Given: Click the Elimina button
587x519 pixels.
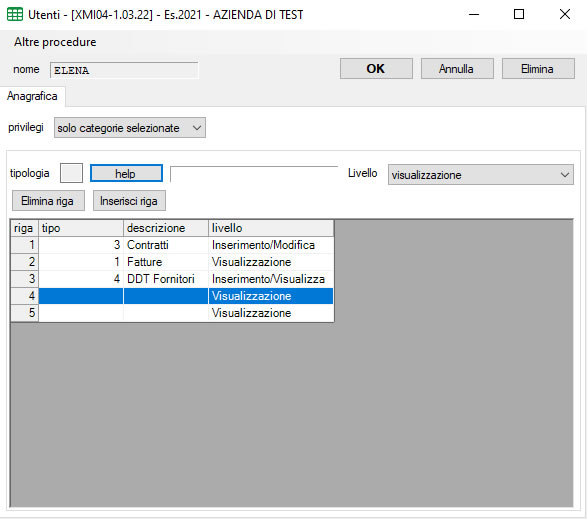Looking at the screenshot, I should point(538,69).
